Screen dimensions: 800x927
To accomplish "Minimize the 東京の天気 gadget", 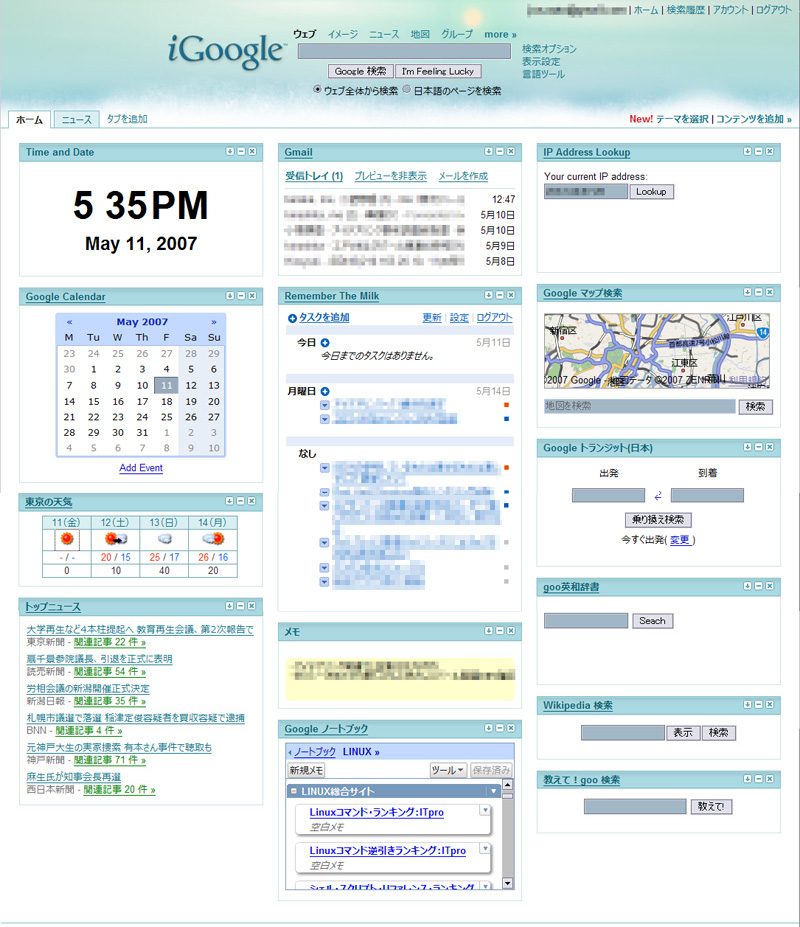I will point(241,501).
